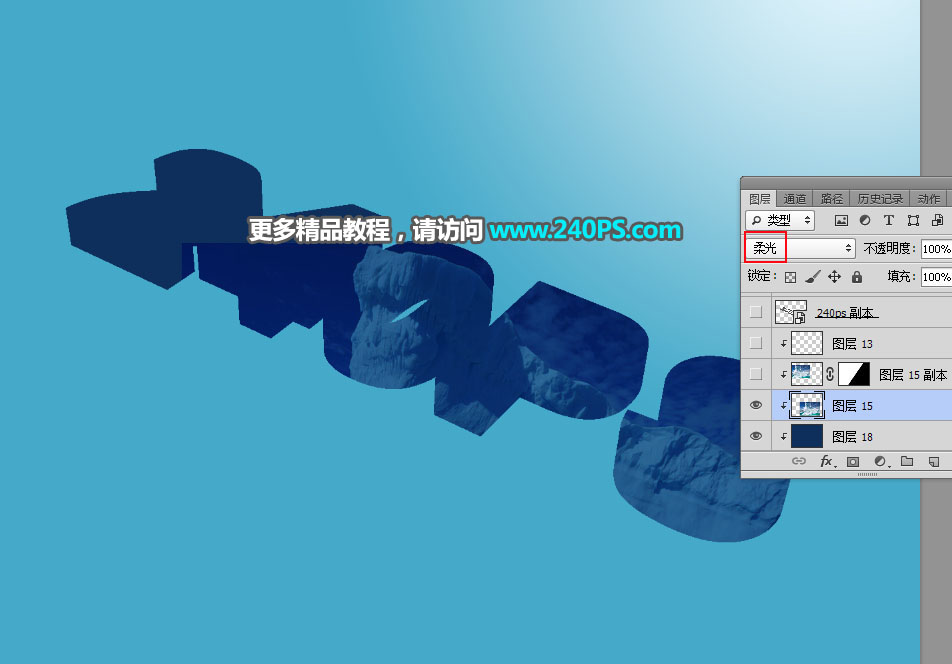Click the 填充 value field
The width and height of the screenshot is (952, 664).
(x=936, y=277)
